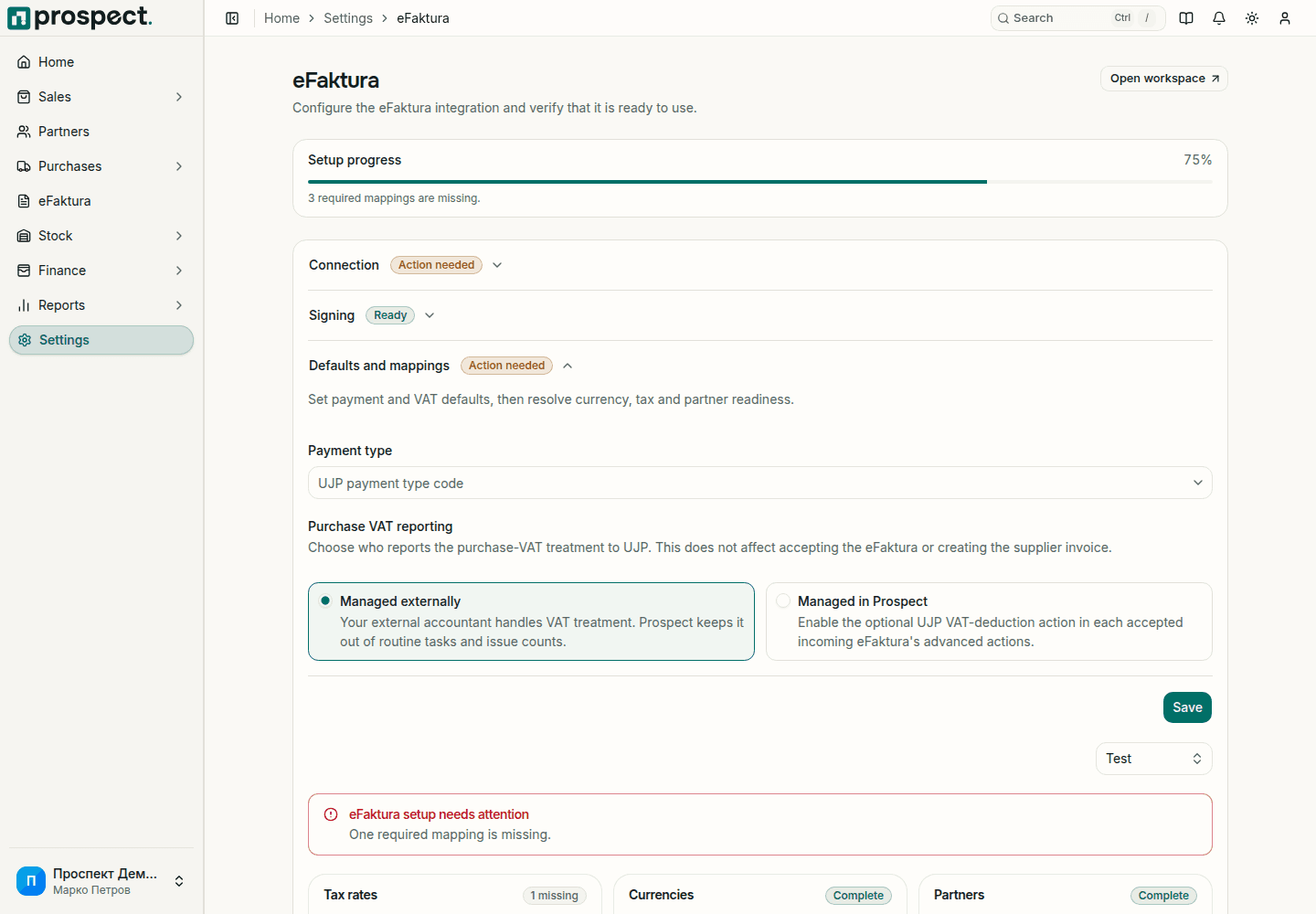
Task: Expand the Finance submenu chevron
Action: click(179, 271)
